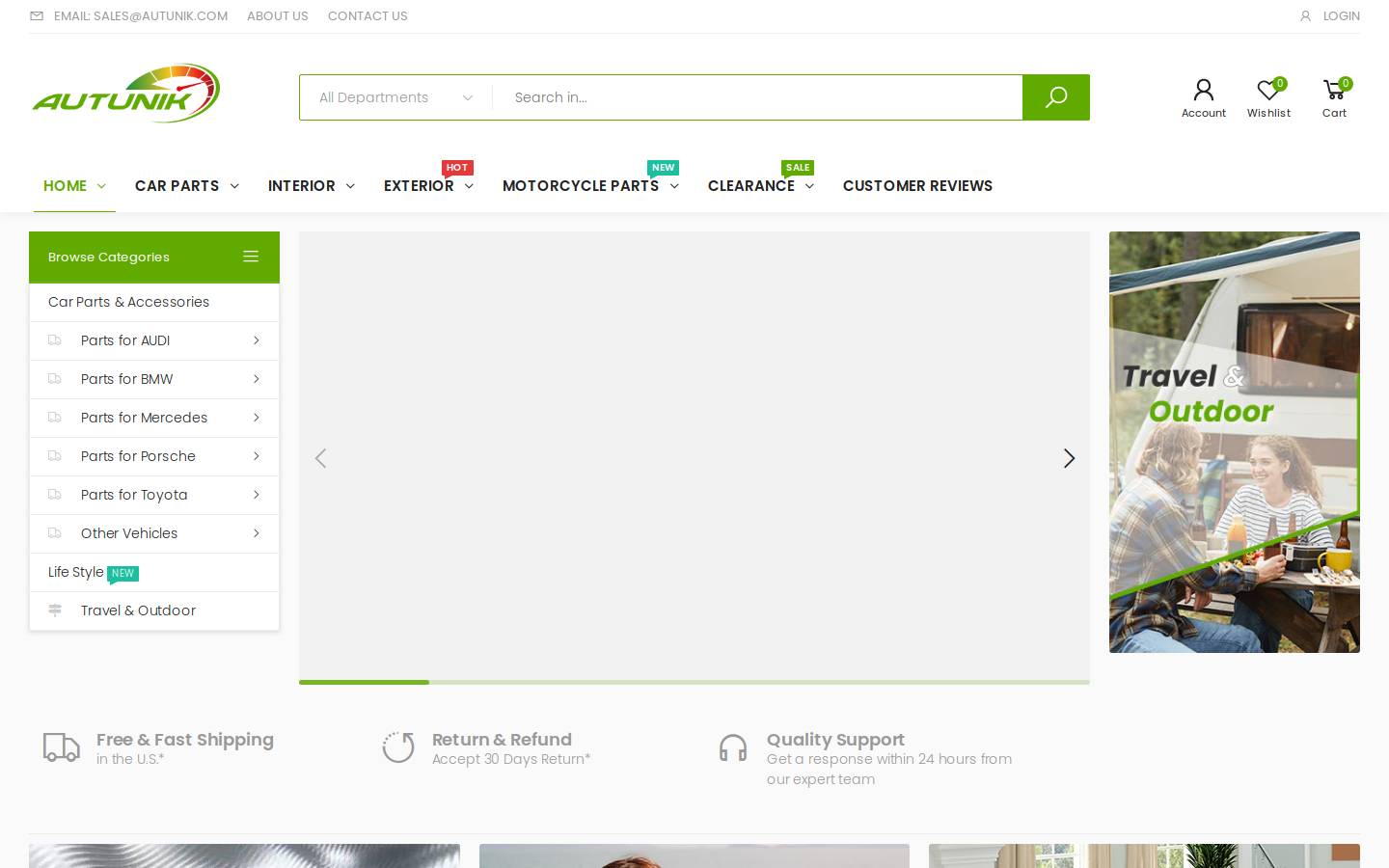Viewport: 1389px width, 868px height.
Task: Click the Car Parts & Accessories heading
Action: (128, 302)
